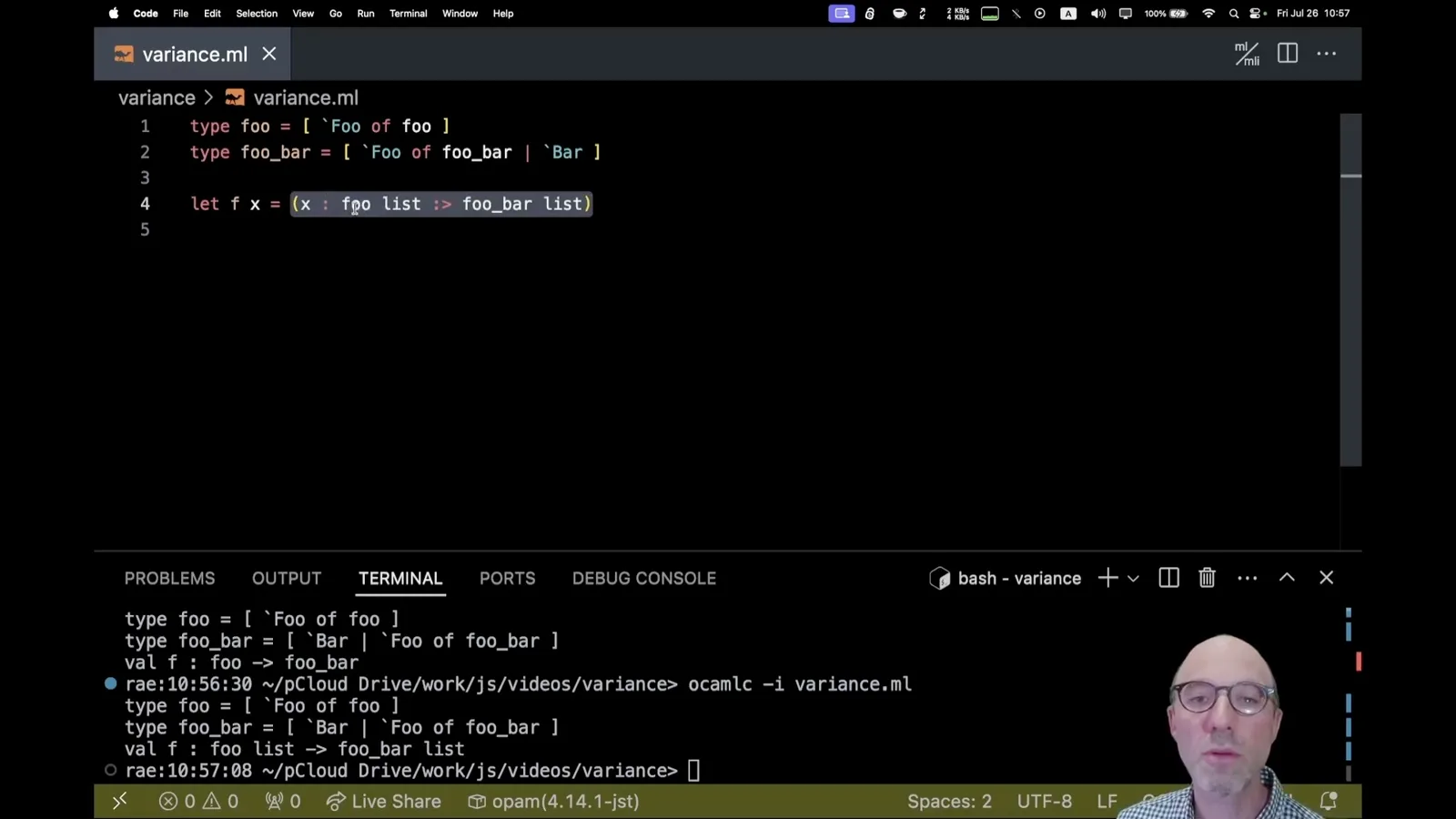
Task: Open the Go menu
Action: coord(336,14)
